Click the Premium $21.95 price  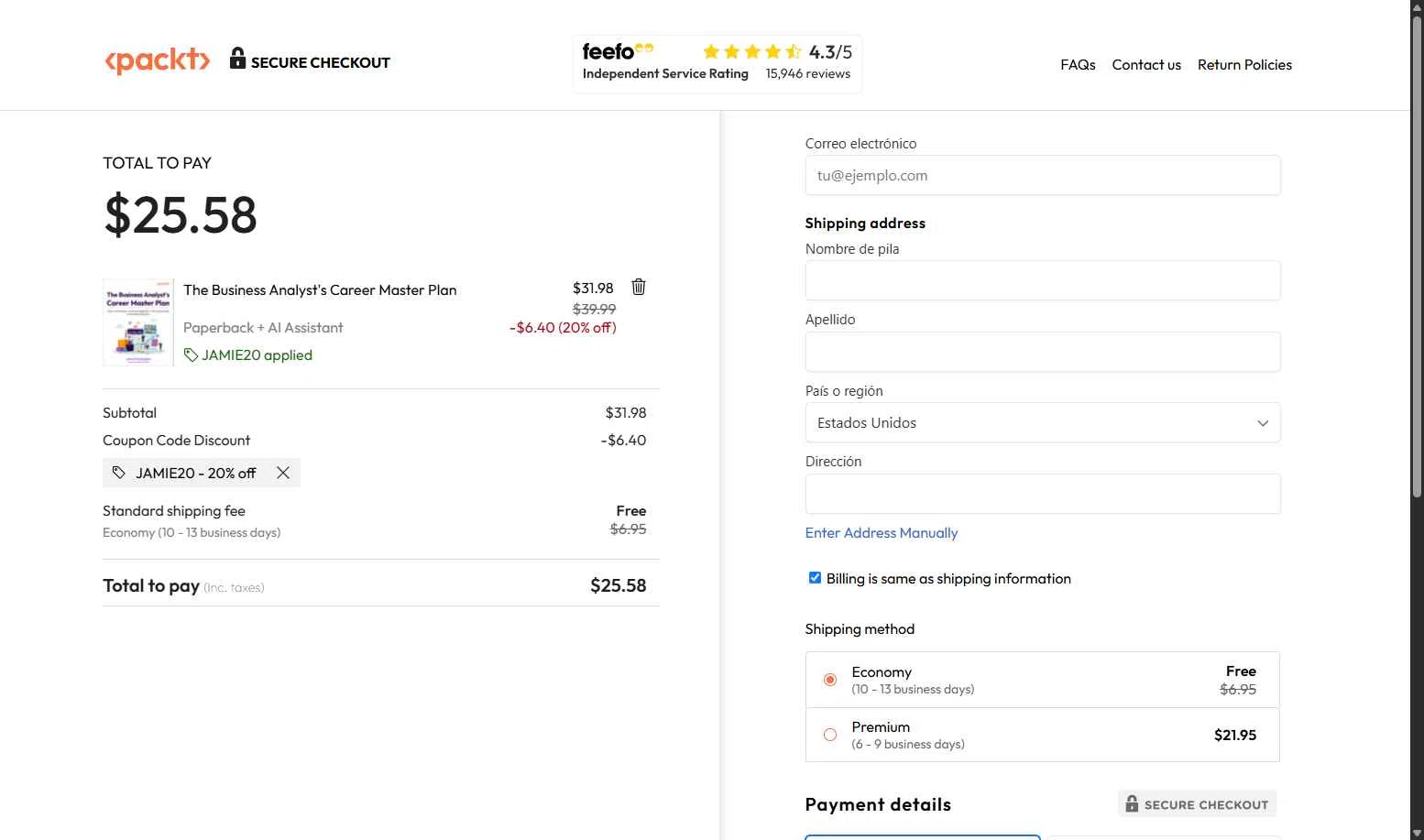pos(1235,735)
